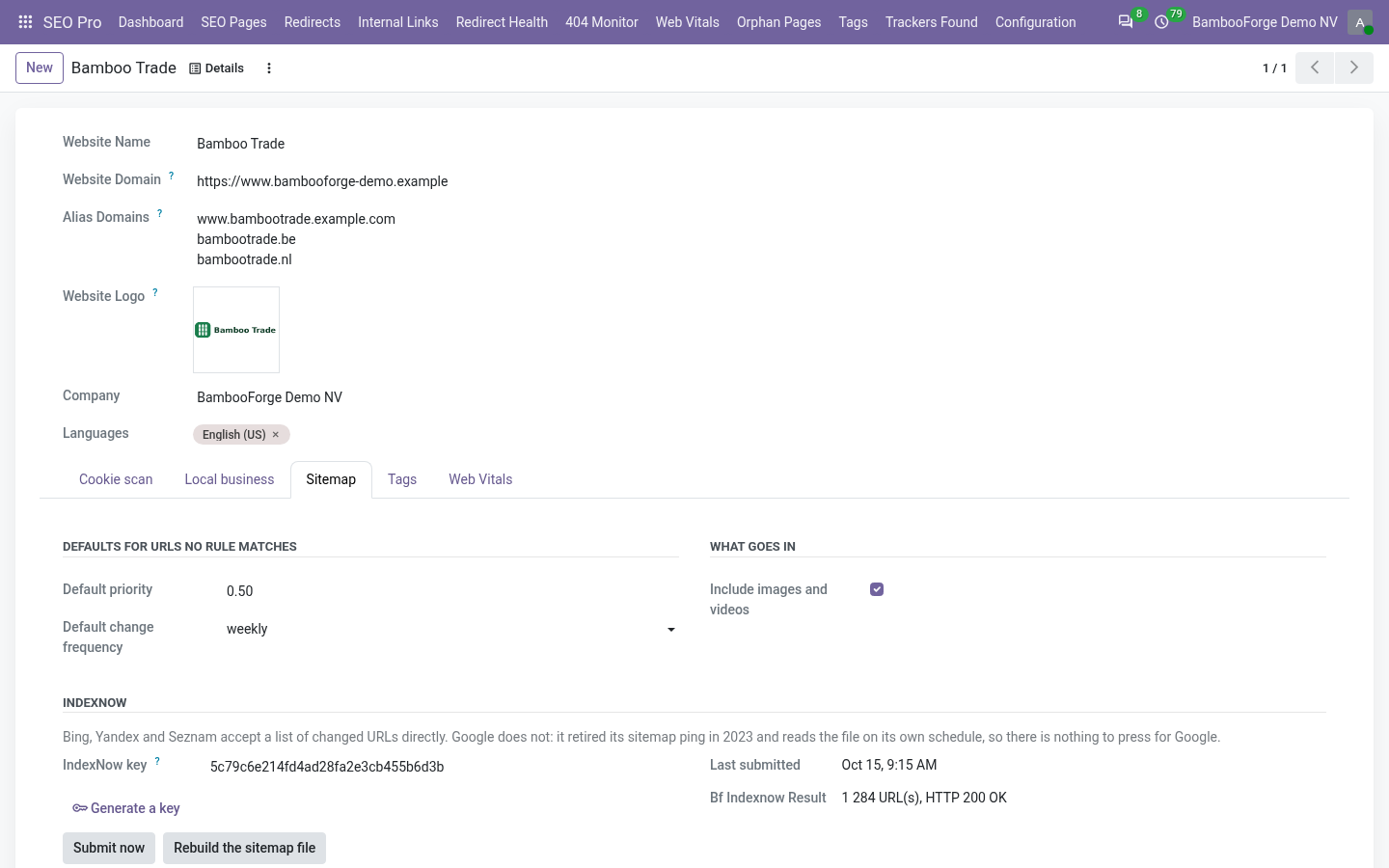The width and height of the screenshot is (1389, 868).
Task: Show help tooltip for Alias Domains
Action: (160, 213)
